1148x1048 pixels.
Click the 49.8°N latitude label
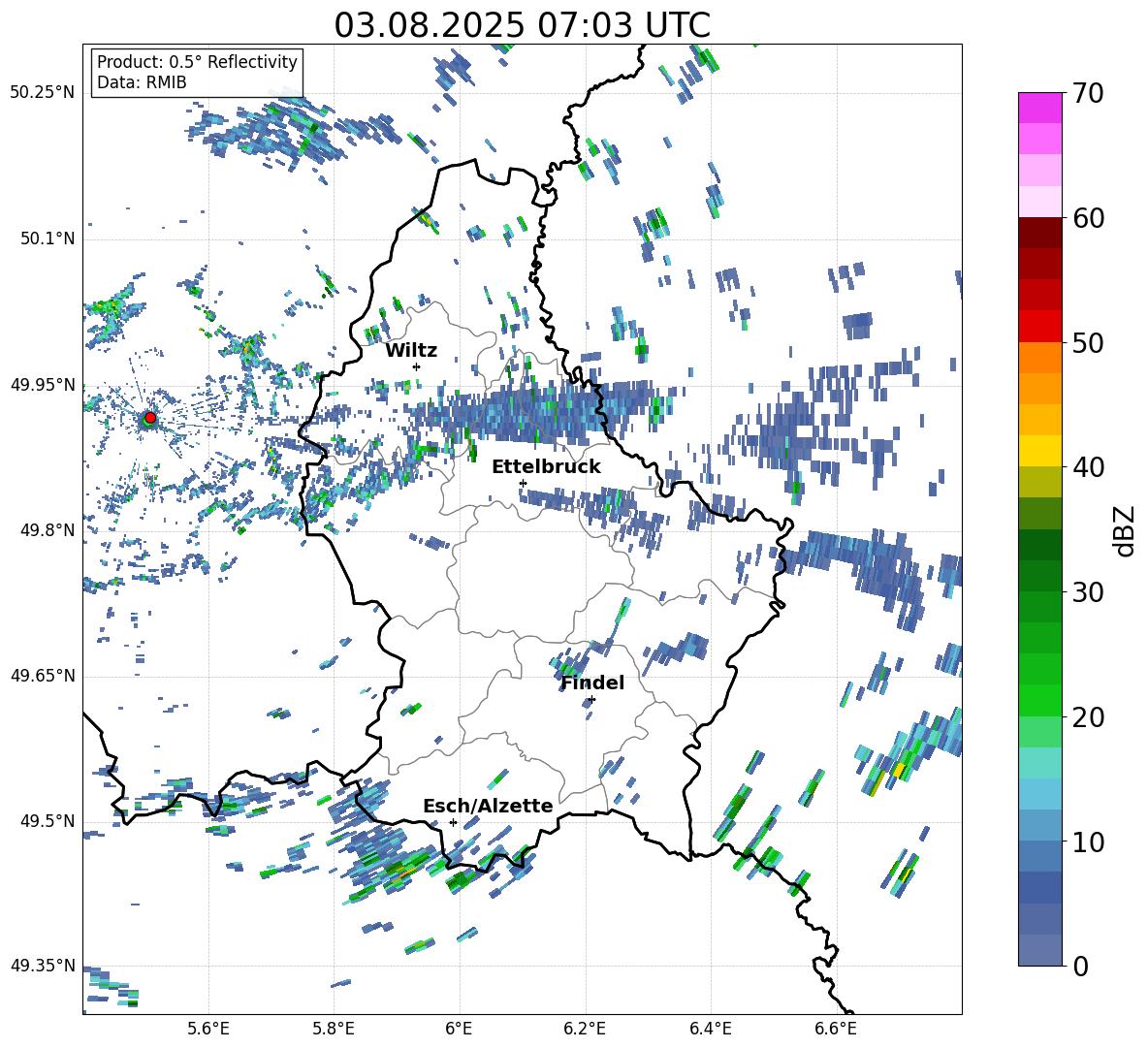point(47,530)
